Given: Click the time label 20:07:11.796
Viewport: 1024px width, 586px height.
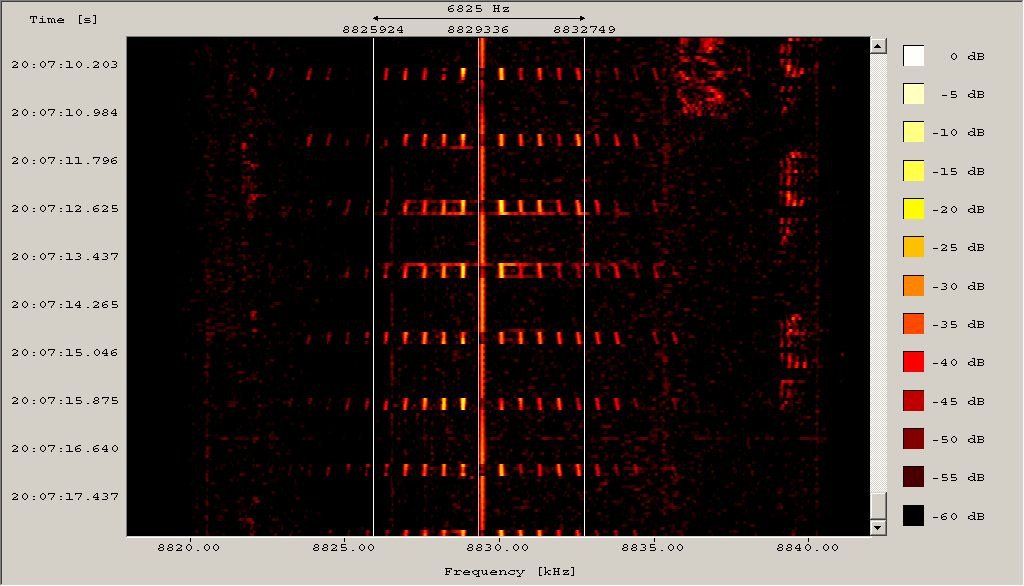Looking at the screenshot, I should tap(65, 160).
